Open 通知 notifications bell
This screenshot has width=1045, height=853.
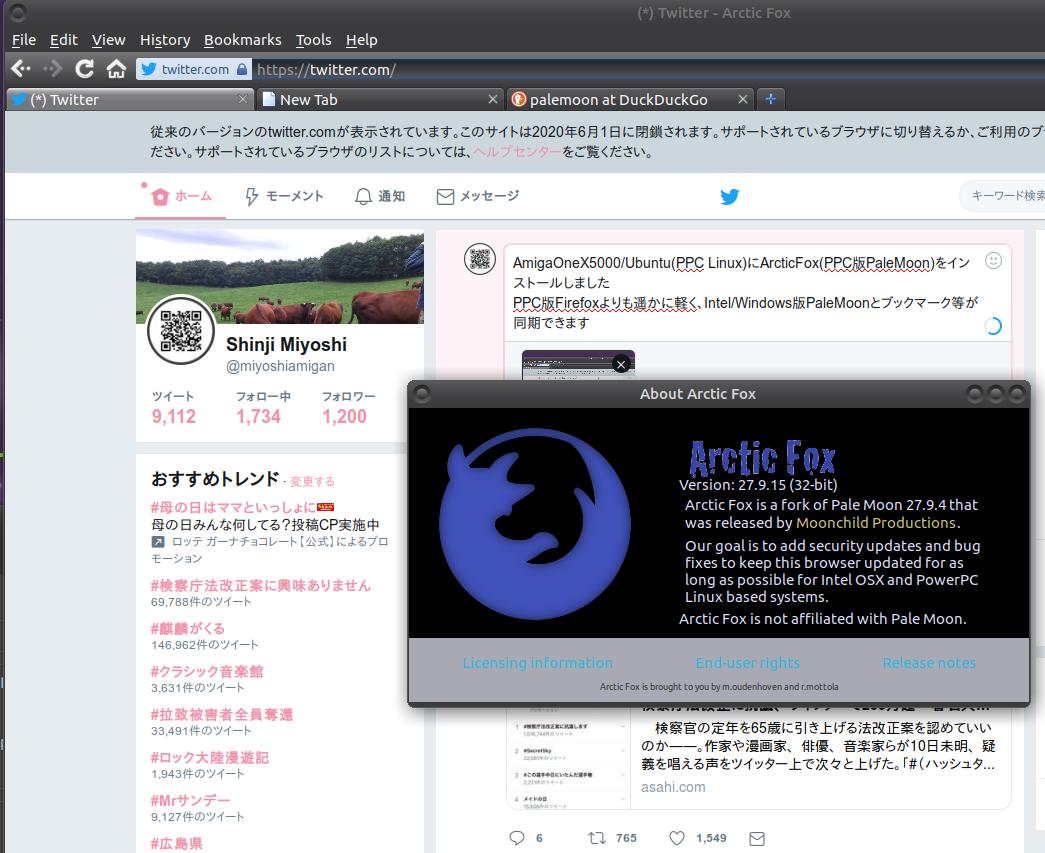pos(380,196)
